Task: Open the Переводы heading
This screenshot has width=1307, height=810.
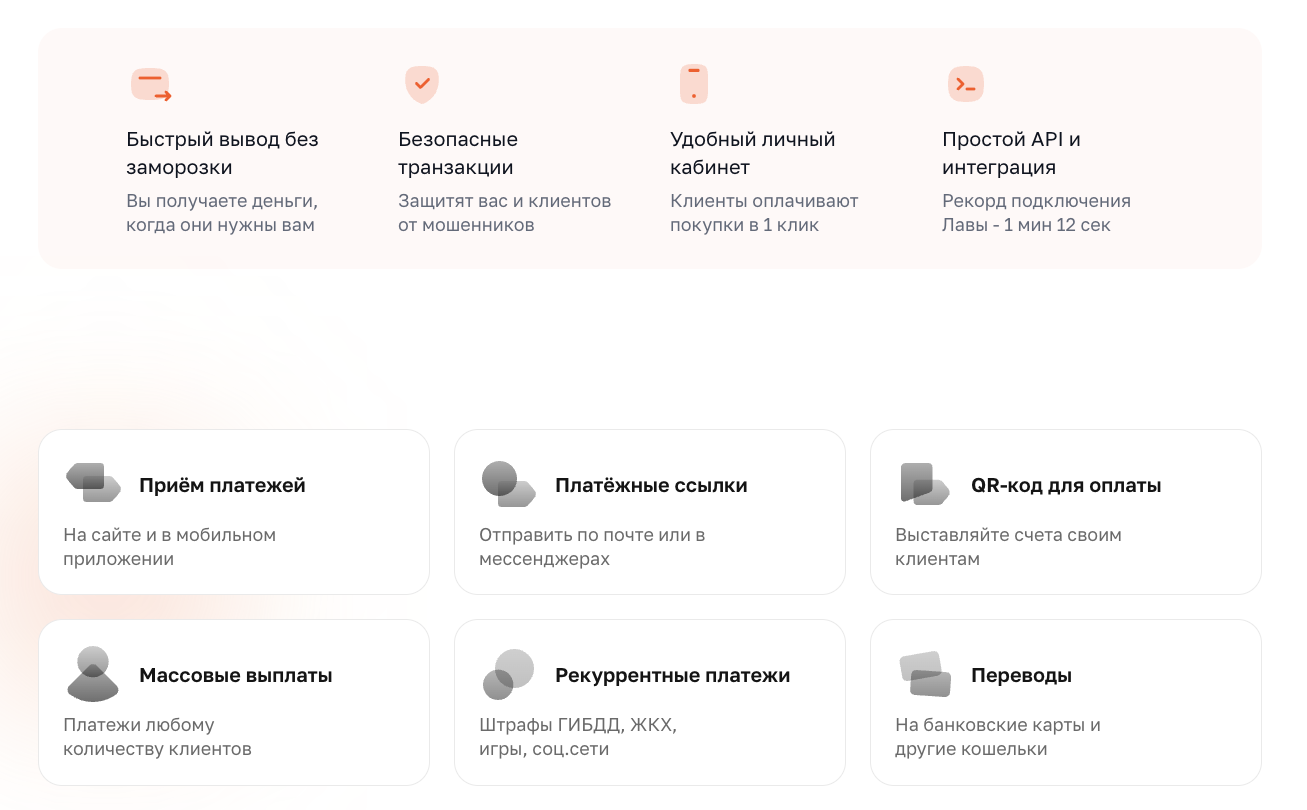Action: 1021,676
